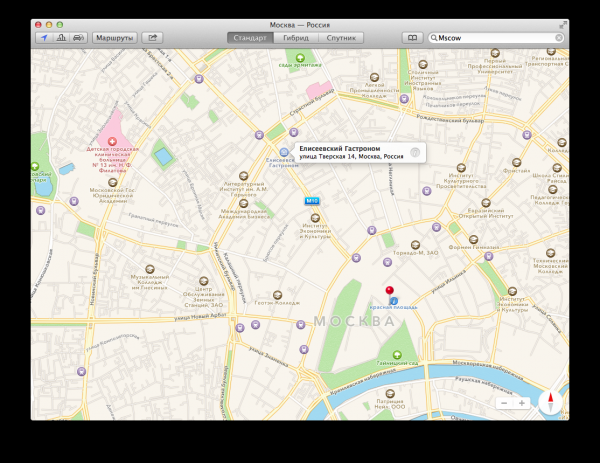600x463 pixels.
Task: Click the Торнадо-М, ЗАО marker
Action: 415,245
